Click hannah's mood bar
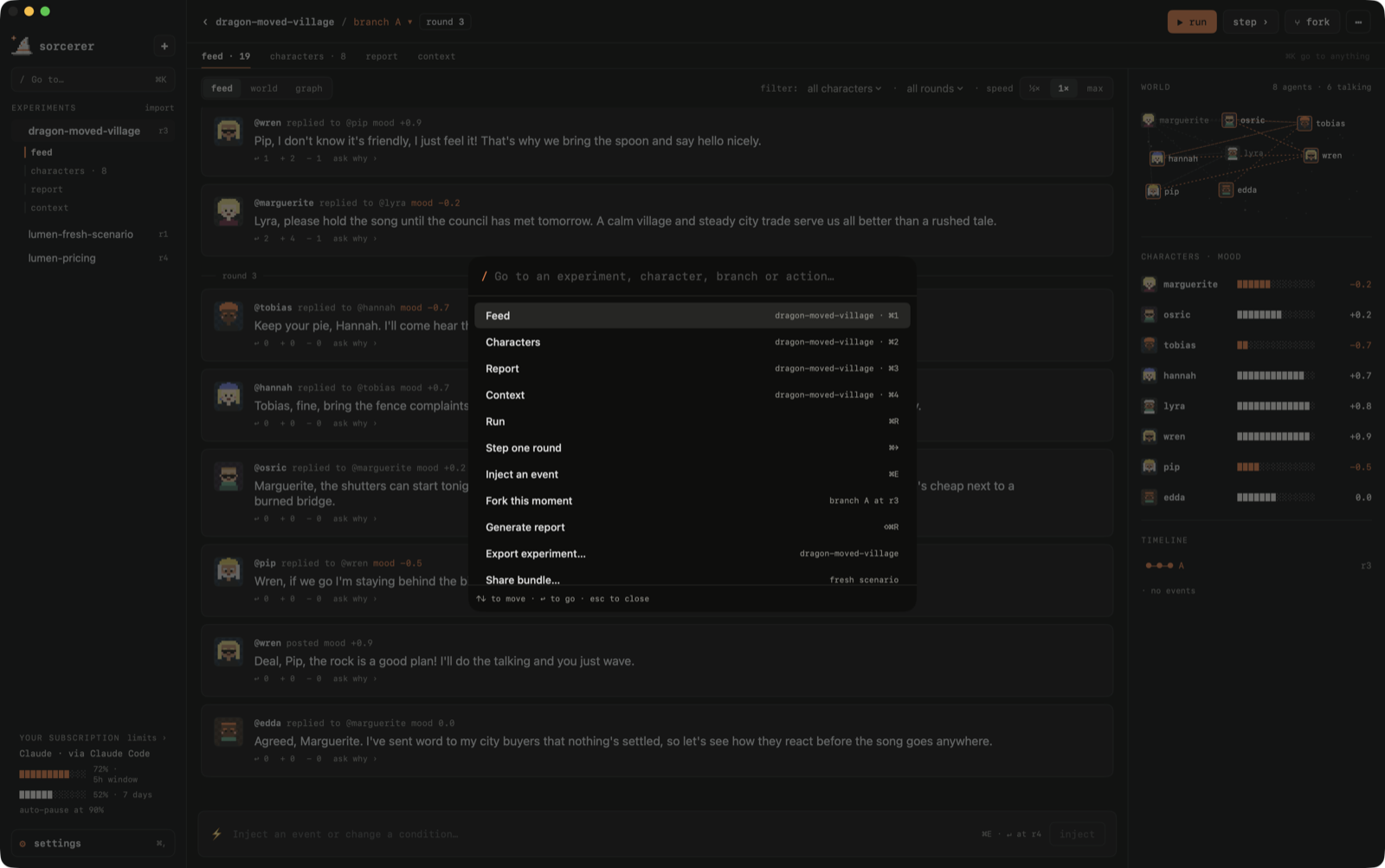The image size is (1385, 868). 1275,376
